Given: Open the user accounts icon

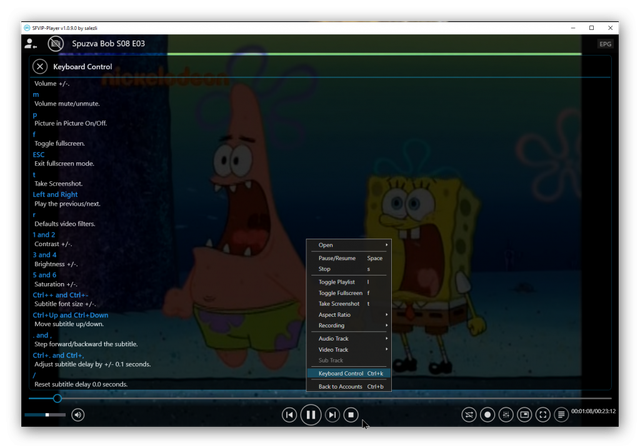Looking at the screenshot, I should pyautogui.click(x=30, y=44).
